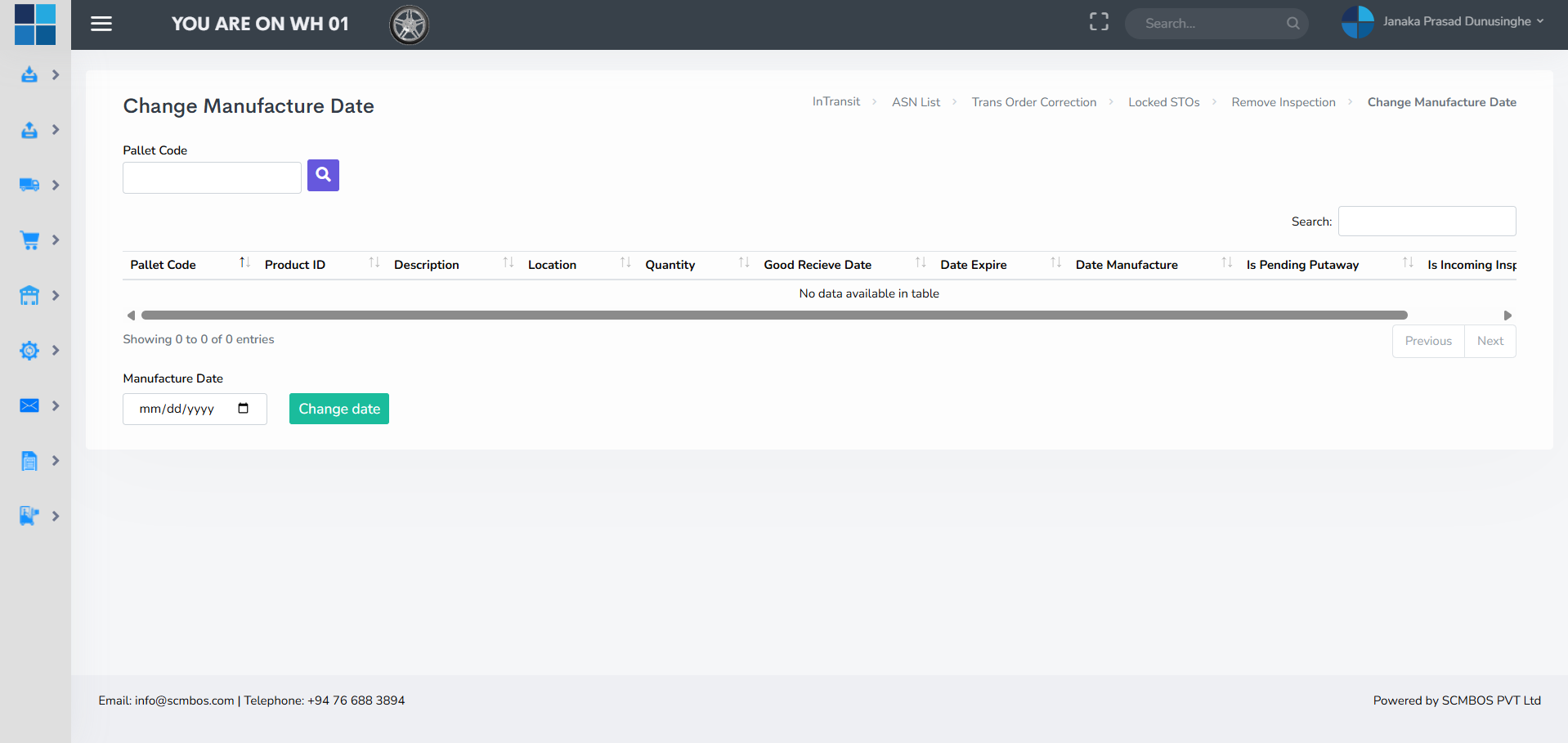
Task: Sort by Pallet Code column
Action: 190,265
